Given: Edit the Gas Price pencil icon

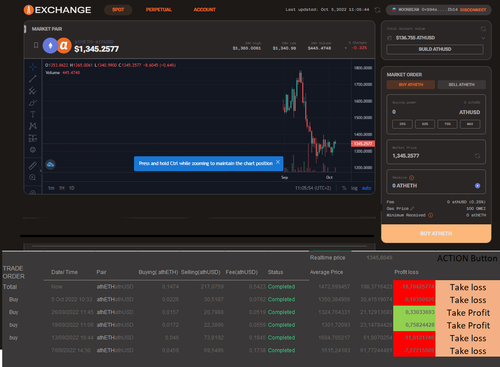Looking at the screenshot, I should tap(412, 208).
